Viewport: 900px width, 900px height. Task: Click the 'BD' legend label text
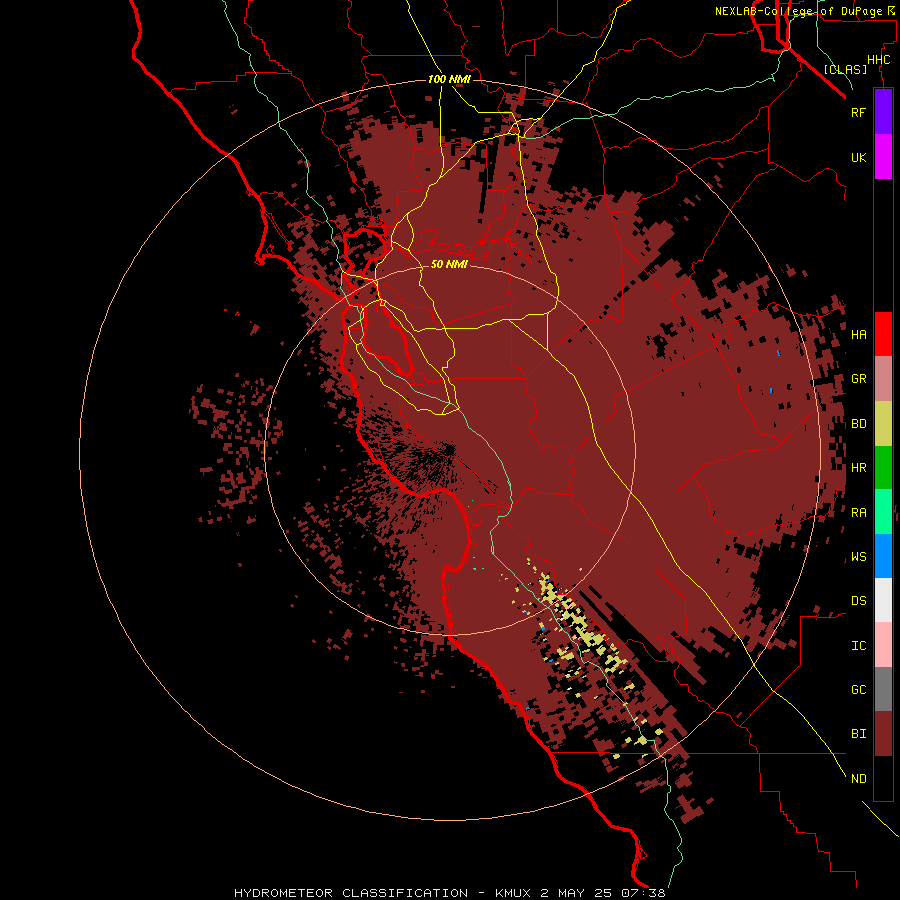coord(858,423)
